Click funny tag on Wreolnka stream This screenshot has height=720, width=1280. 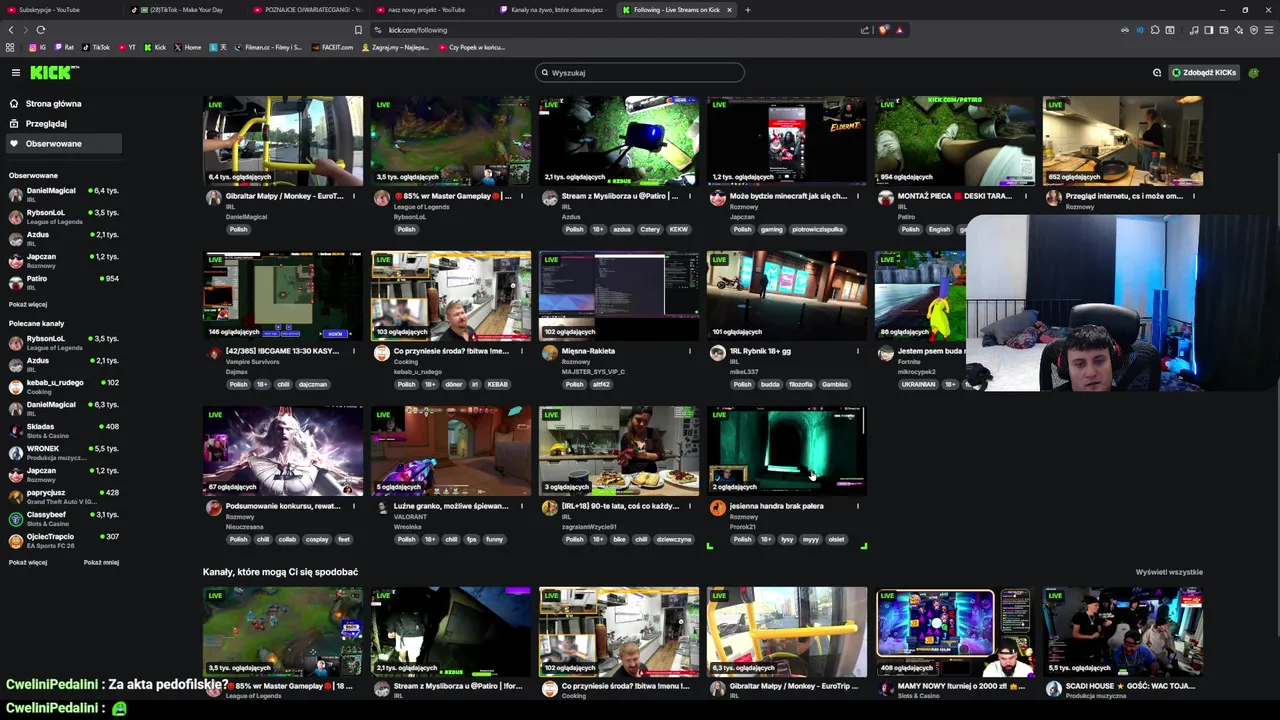[494, 539]
